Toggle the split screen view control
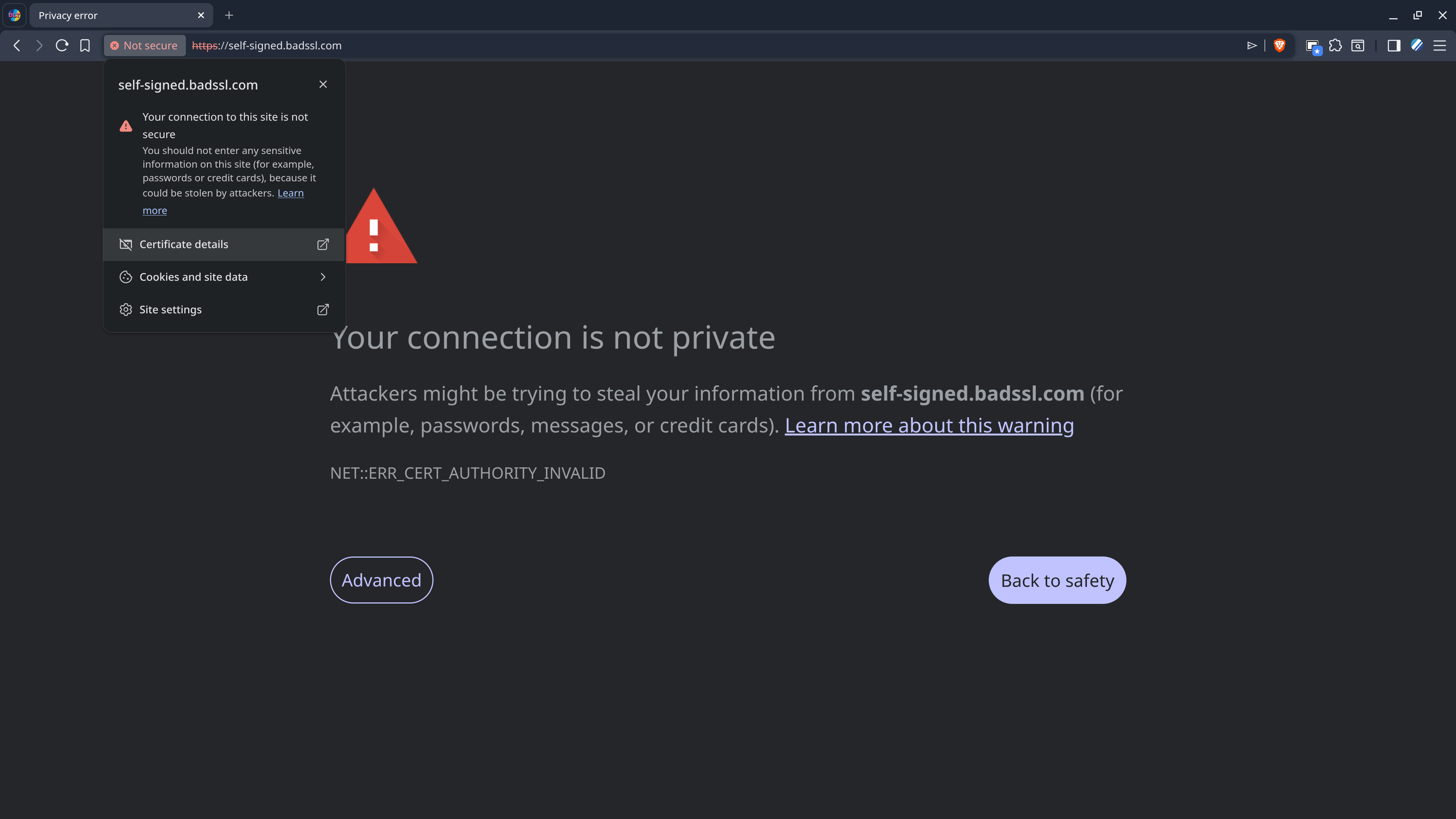1456x819 pixels. (x=1394, y=46)
